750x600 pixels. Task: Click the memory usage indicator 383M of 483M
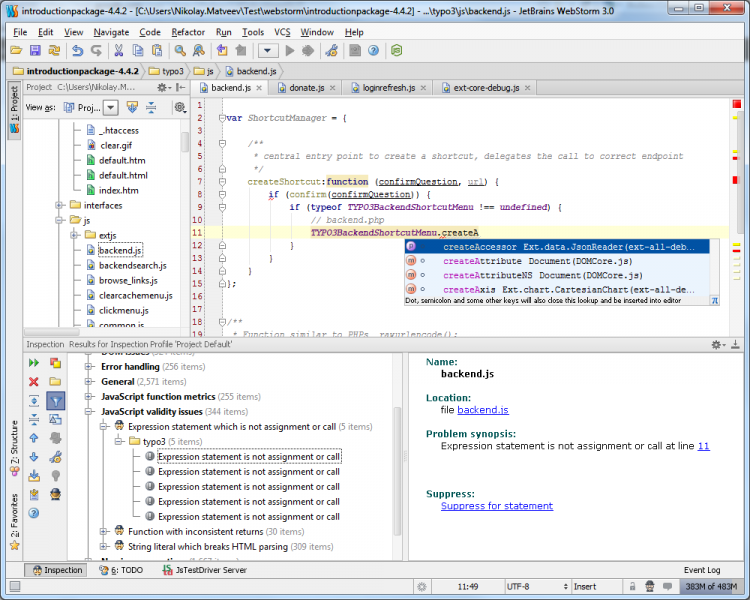[710, 587]
